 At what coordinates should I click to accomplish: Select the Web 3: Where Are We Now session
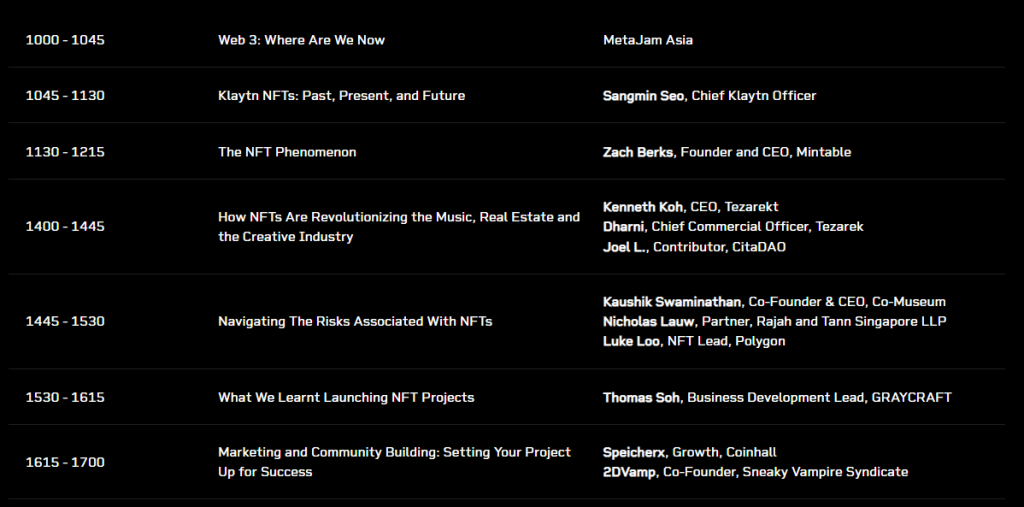[x=301, y=40]
